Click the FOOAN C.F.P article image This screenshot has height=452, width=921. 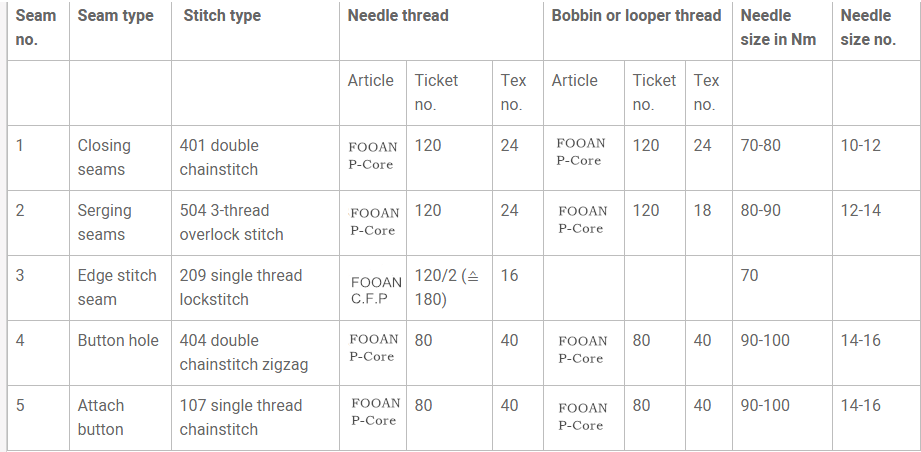pos(376,291)
